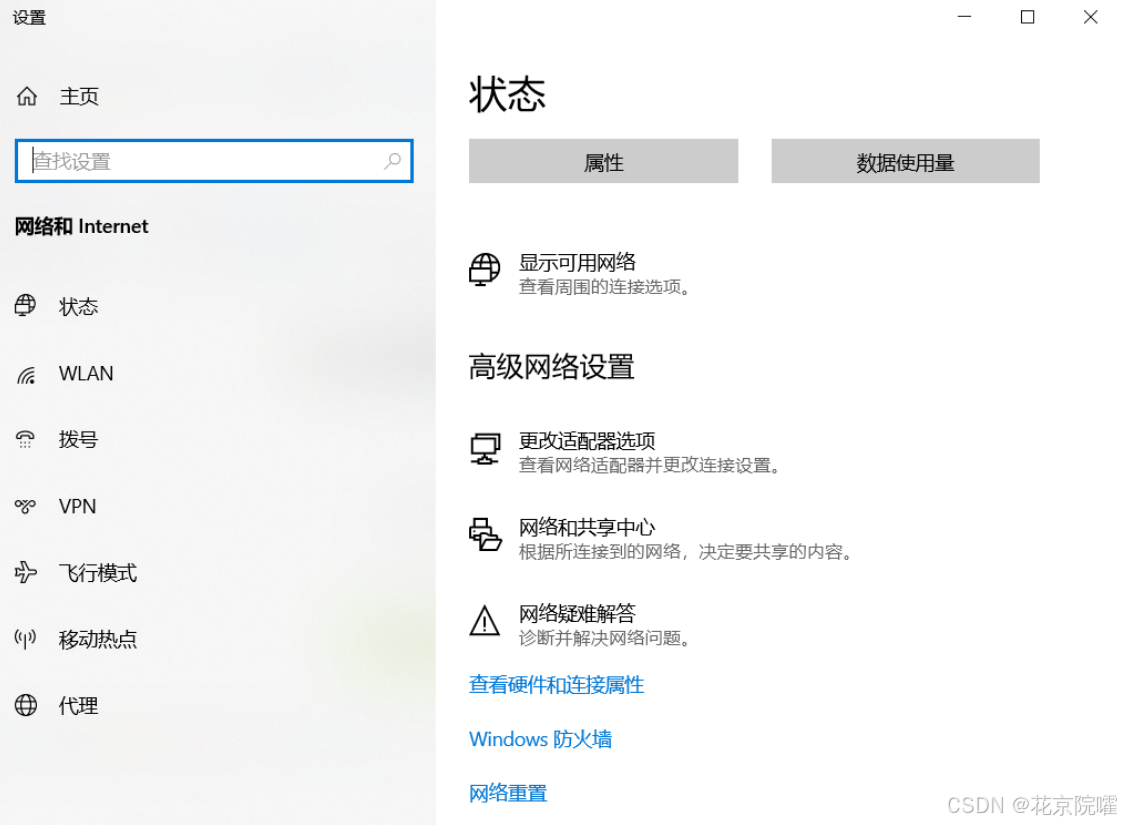This screenshot has width=1121, height=825.
Task: Focus the 查找设置 search box
Action: tap(214, 161)
